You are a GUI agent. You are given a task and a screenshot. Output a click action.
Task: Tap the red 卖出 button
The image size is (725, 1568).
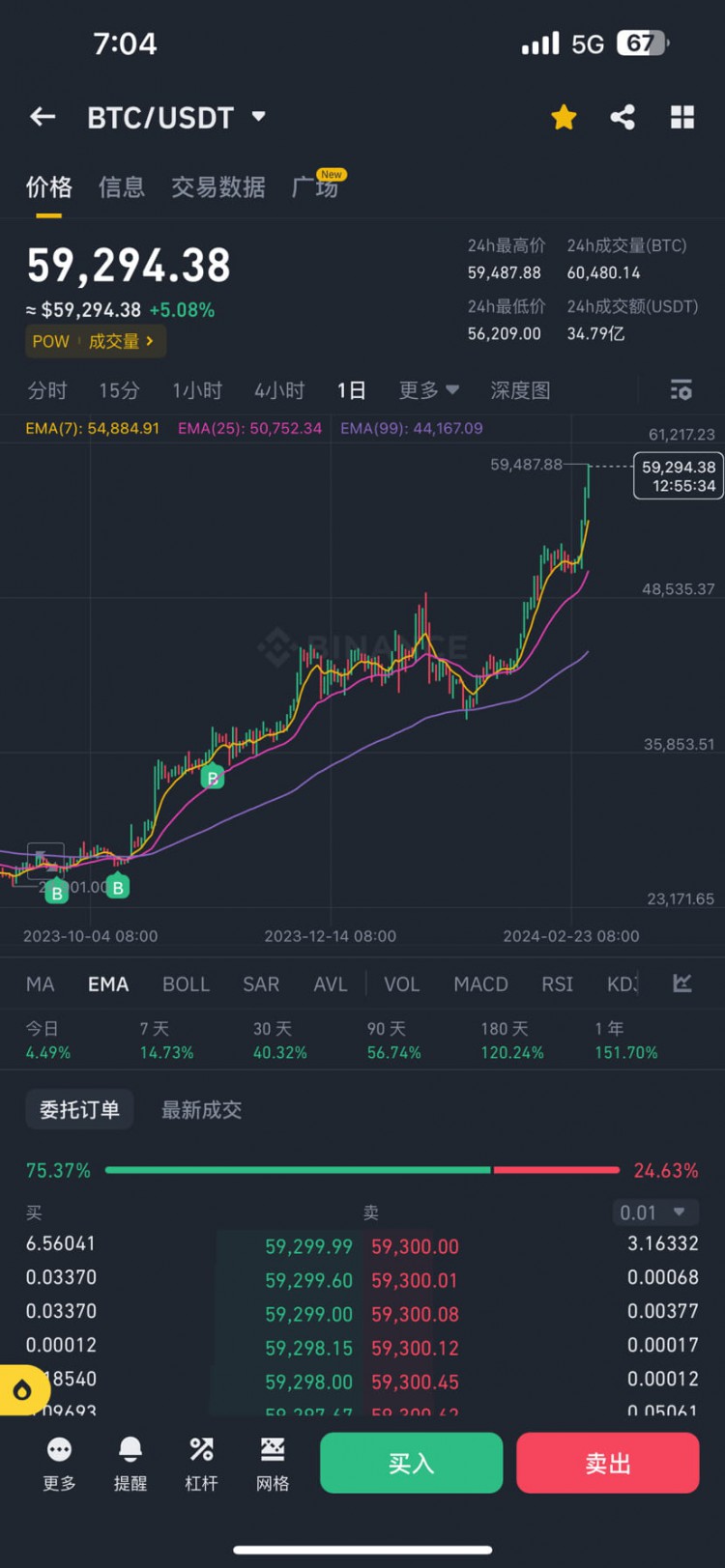608,1463
